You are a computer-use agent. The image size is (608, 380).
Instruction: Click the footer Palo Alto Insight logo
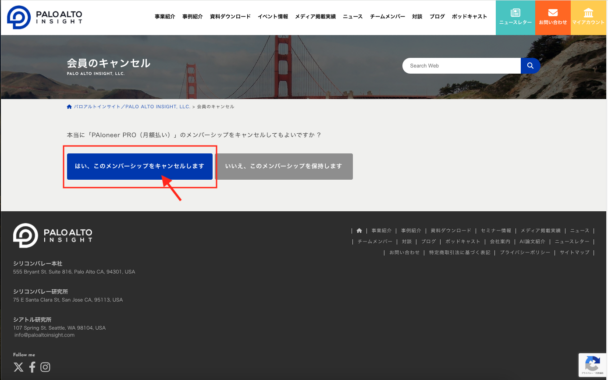point(53,235)
